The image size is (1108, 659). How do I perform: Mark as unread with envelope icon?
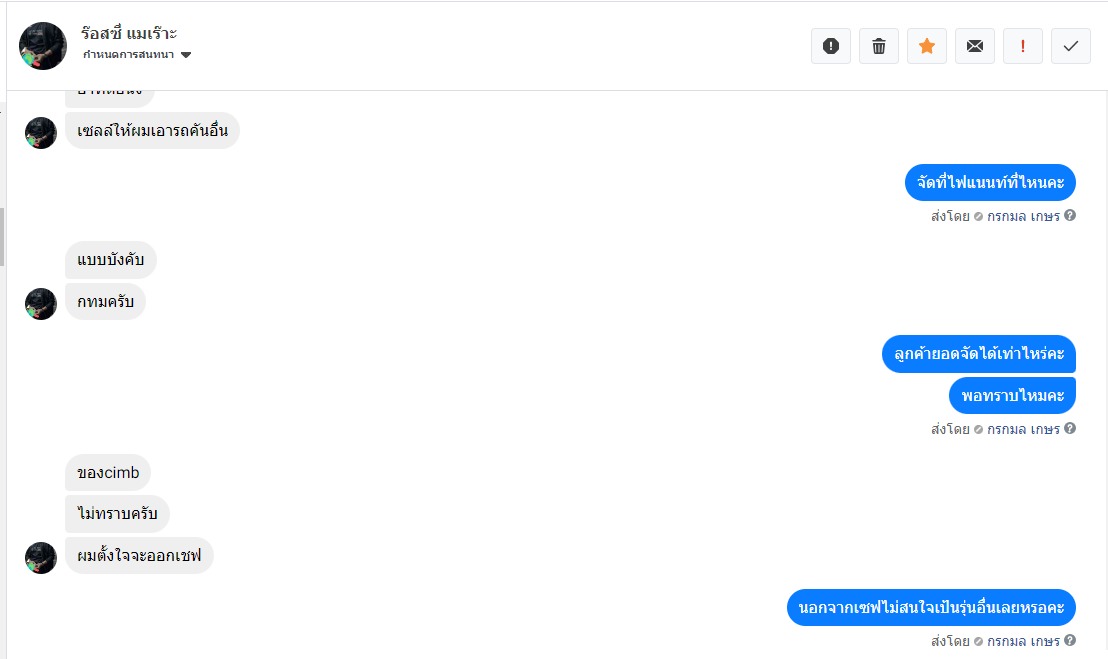click(x=975, y=46)
